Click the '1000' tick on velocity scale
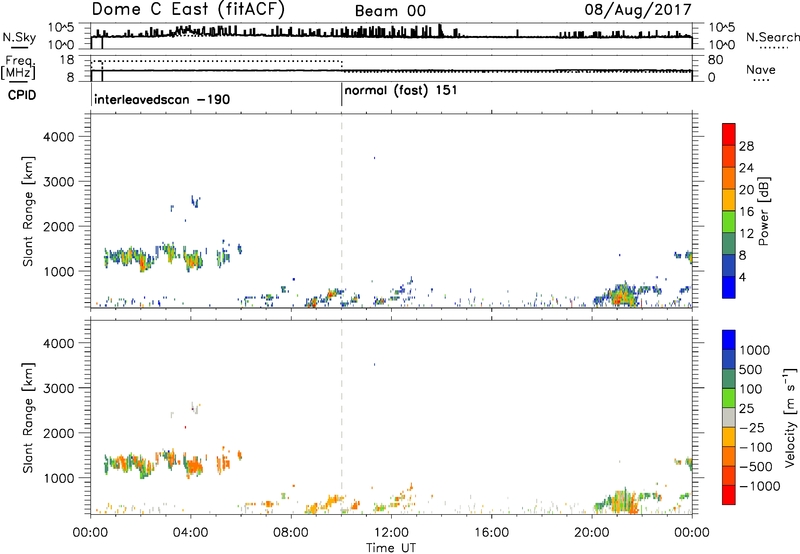The height and width of the screenshot is (554, 800). tap(755, 350)
